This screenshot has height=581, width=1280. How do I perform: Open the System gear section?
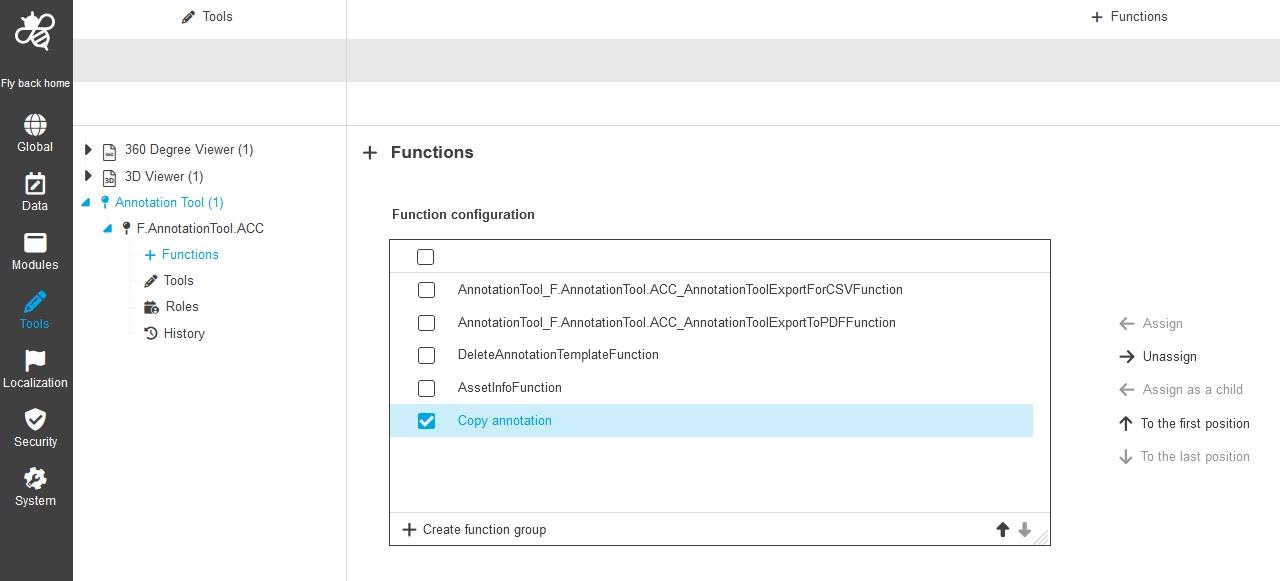pos(35,488)
